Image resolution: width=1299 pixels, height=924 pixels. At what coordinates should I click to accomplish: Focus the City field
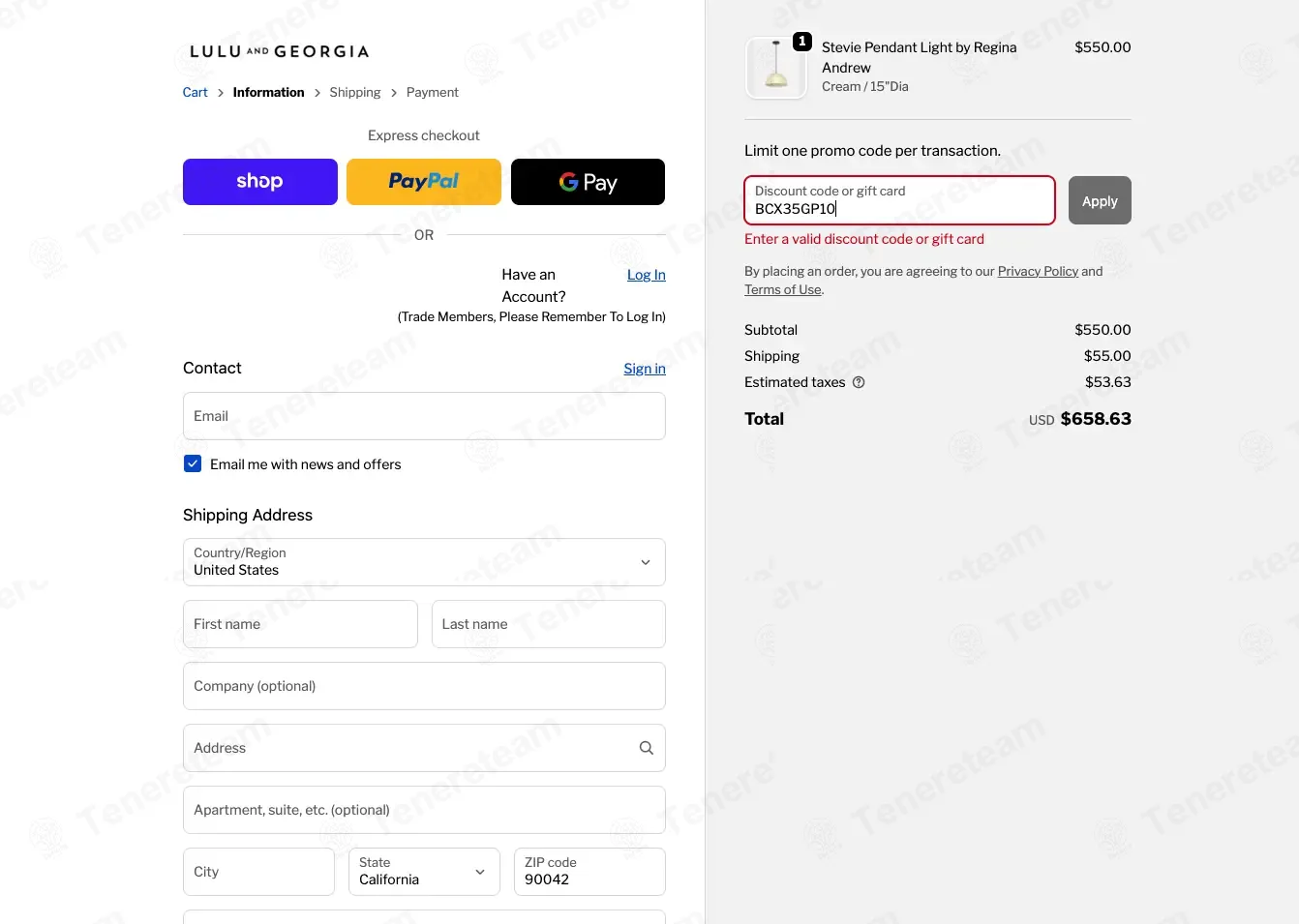tap(258, 872)
